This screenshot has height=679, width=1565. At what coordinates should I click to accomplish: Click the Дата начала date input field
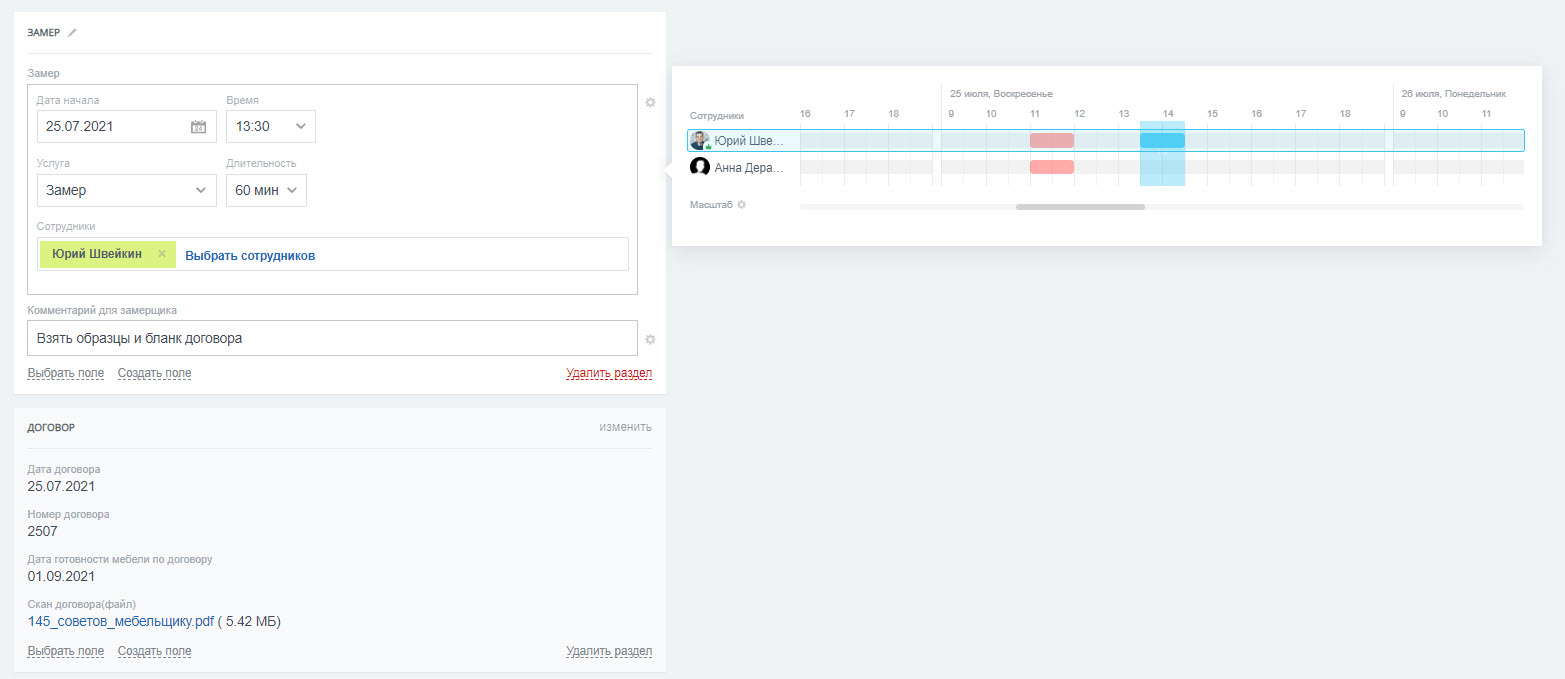point(127,126)
